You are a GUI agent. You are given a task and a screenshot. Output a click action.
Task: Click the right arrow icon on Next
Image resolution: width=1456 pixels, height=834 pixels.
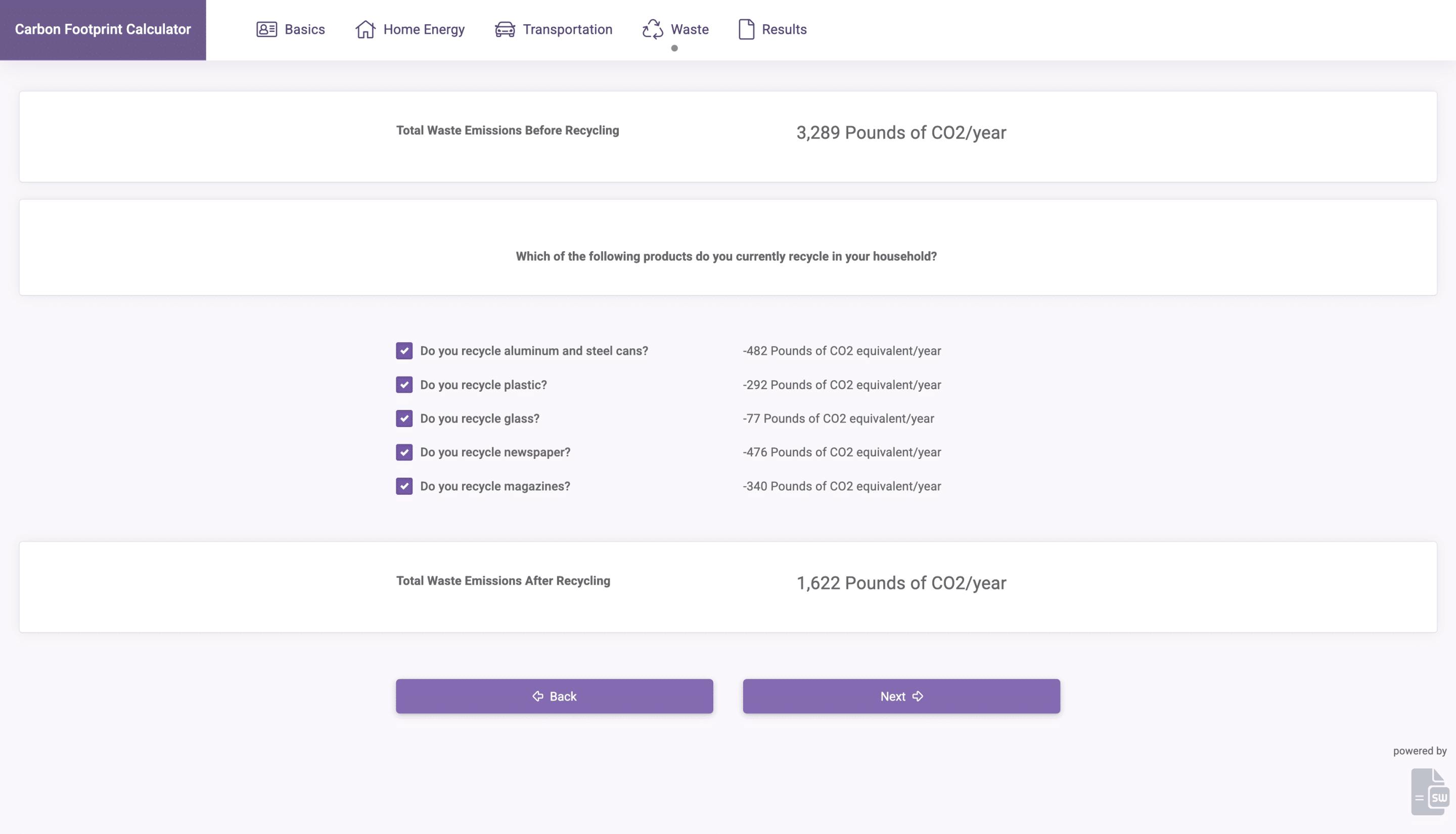(918, 696)
